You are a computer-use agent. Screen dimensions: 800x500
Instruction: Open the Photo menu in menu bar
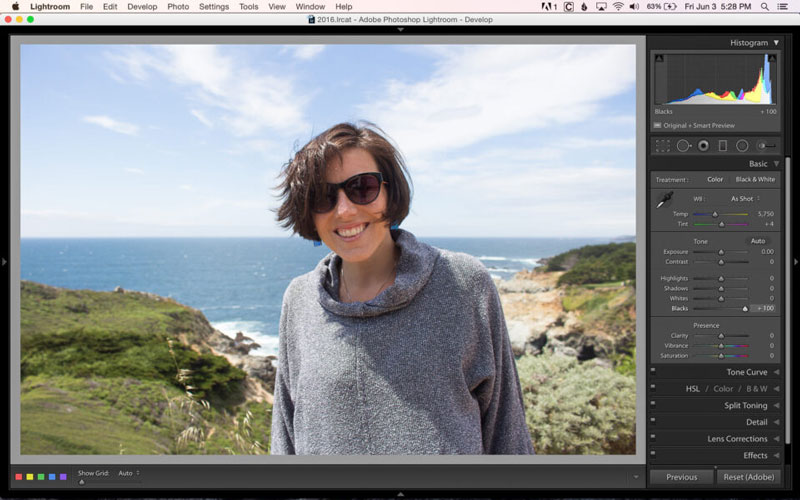178,7
